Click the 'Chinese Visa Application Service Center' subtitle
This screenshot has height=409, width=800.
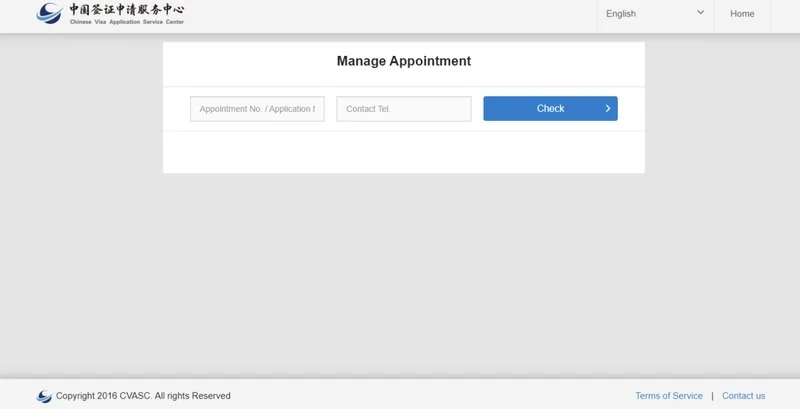(x=126, y=22)
